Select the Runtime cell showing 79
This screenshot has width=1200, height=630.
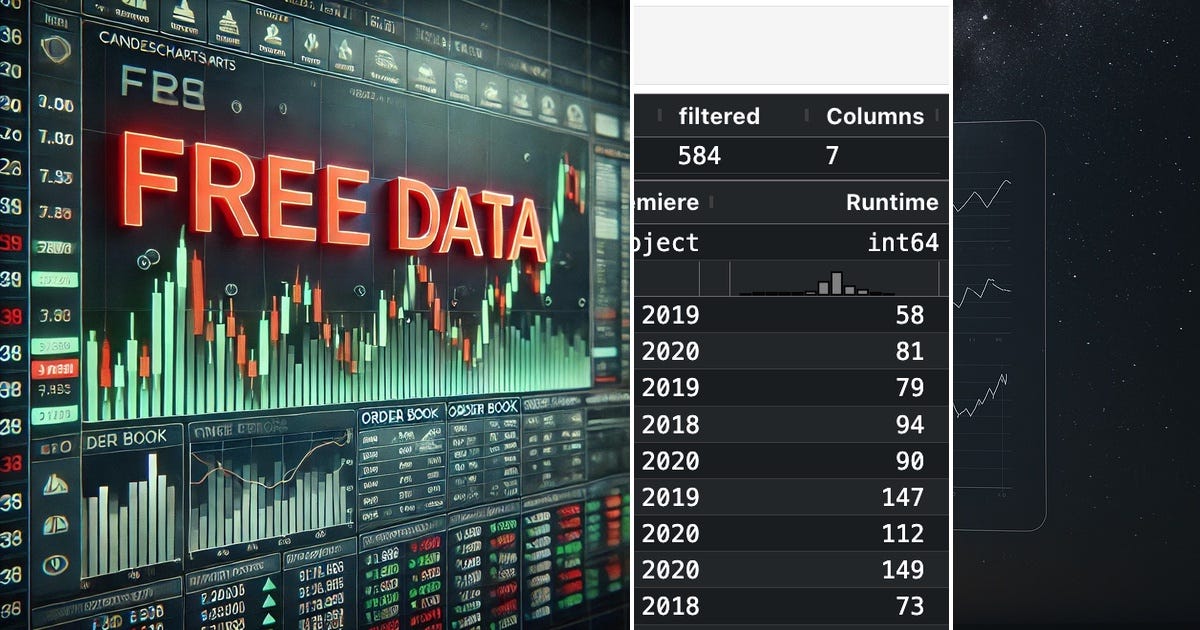pyautogui.click(x=909, y=388)
